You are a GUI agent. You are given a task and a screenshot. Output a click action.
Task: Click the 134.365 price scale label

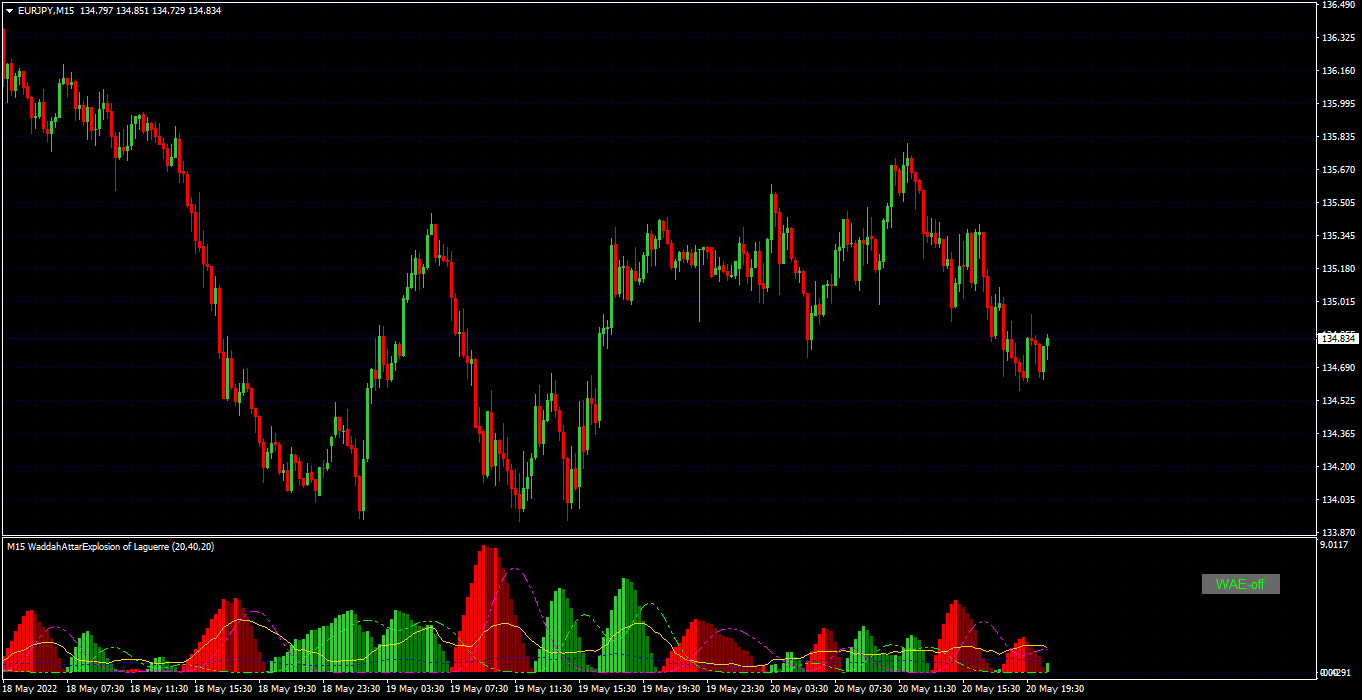(1338, 434)
